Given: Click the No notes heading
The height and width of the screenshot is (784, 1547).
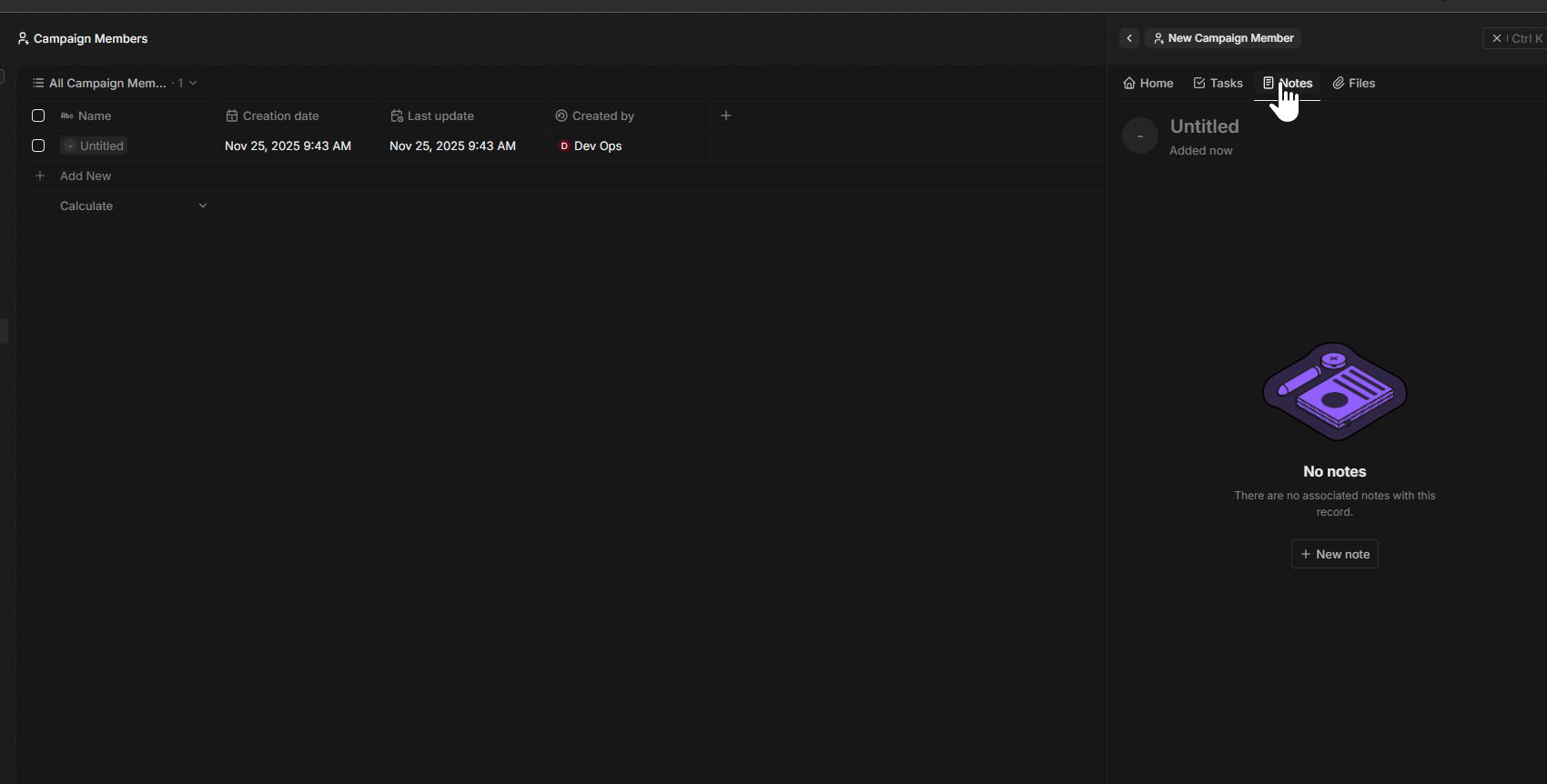Looking at the screenshot, I should tap(1335, 471).
